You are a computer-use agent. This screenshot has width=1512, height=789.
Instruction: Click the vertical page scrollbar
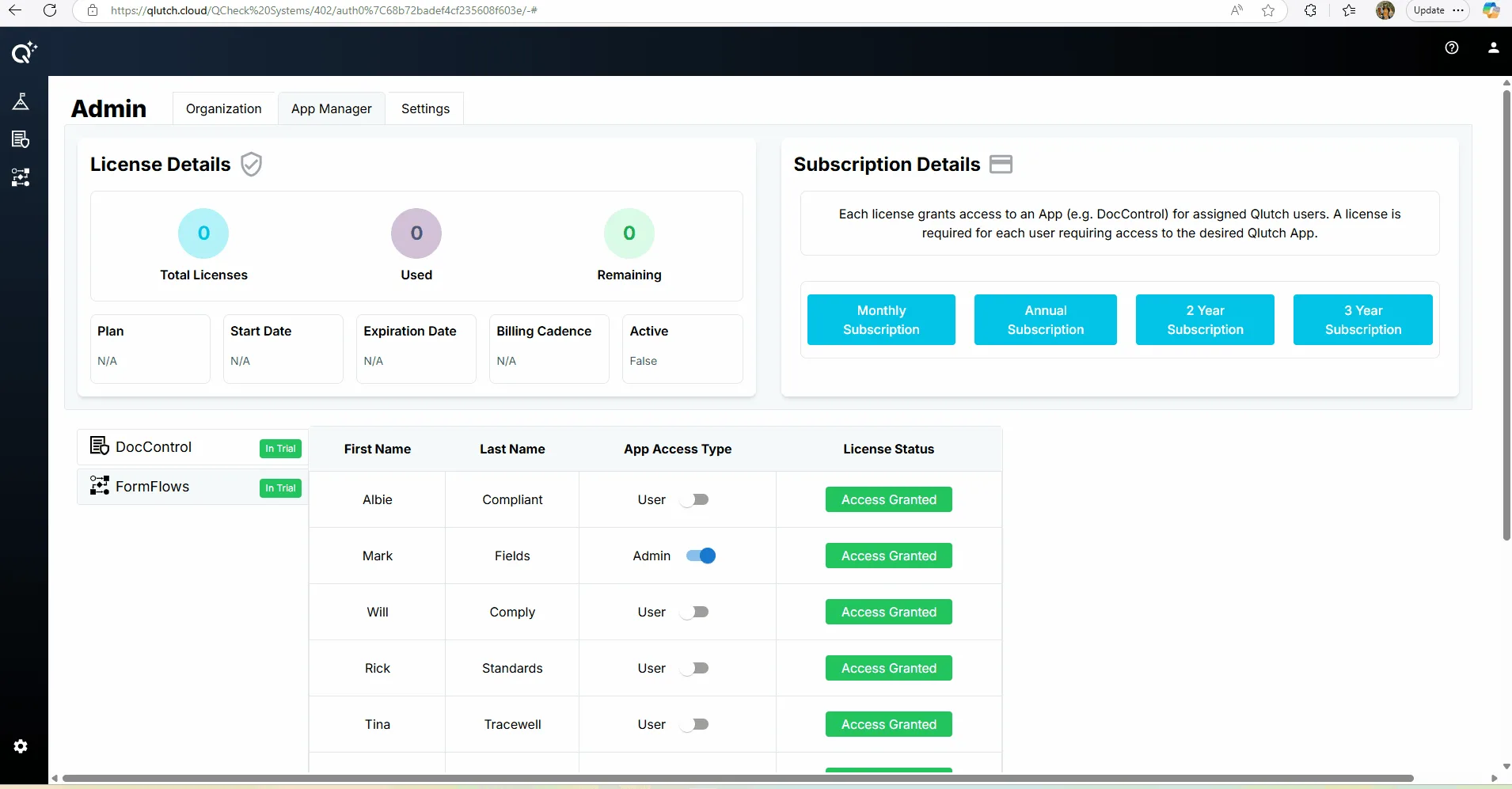pos(1506,315)
